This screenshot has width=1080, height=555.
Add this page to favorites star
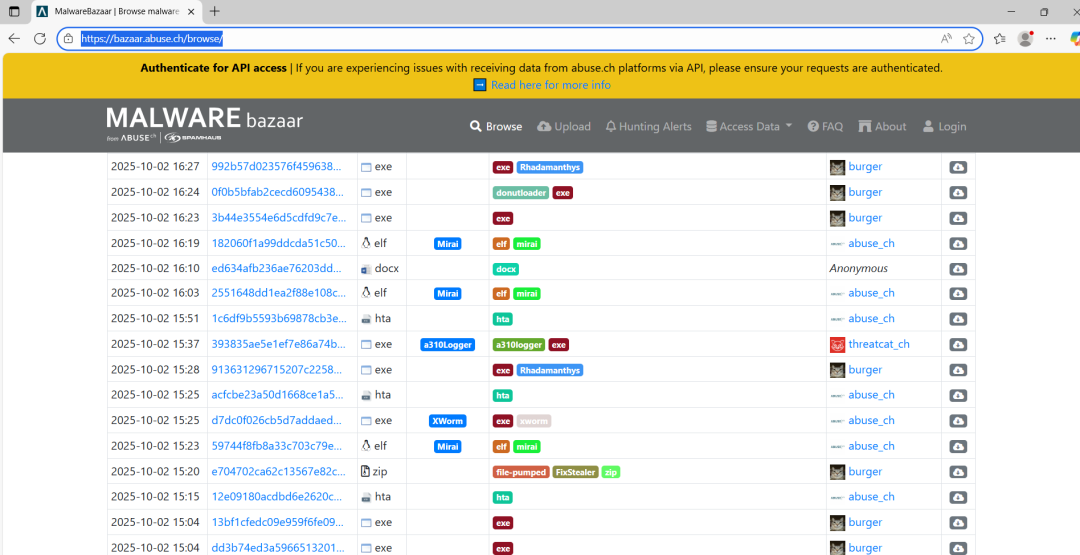968,39
